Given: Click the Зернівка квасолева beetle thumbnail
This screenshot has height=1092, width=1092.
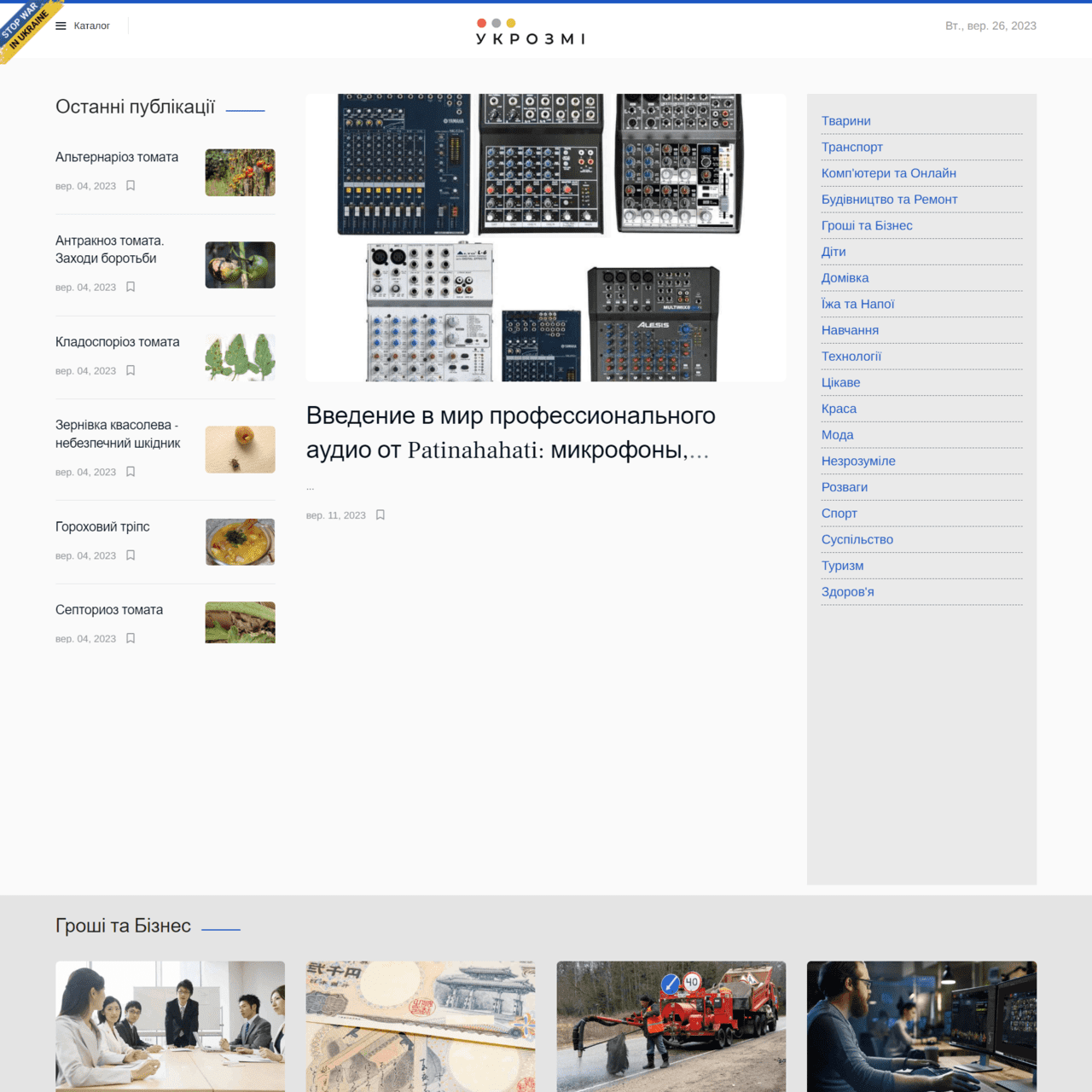Looking at the screenshot, I should coord(241,450).
